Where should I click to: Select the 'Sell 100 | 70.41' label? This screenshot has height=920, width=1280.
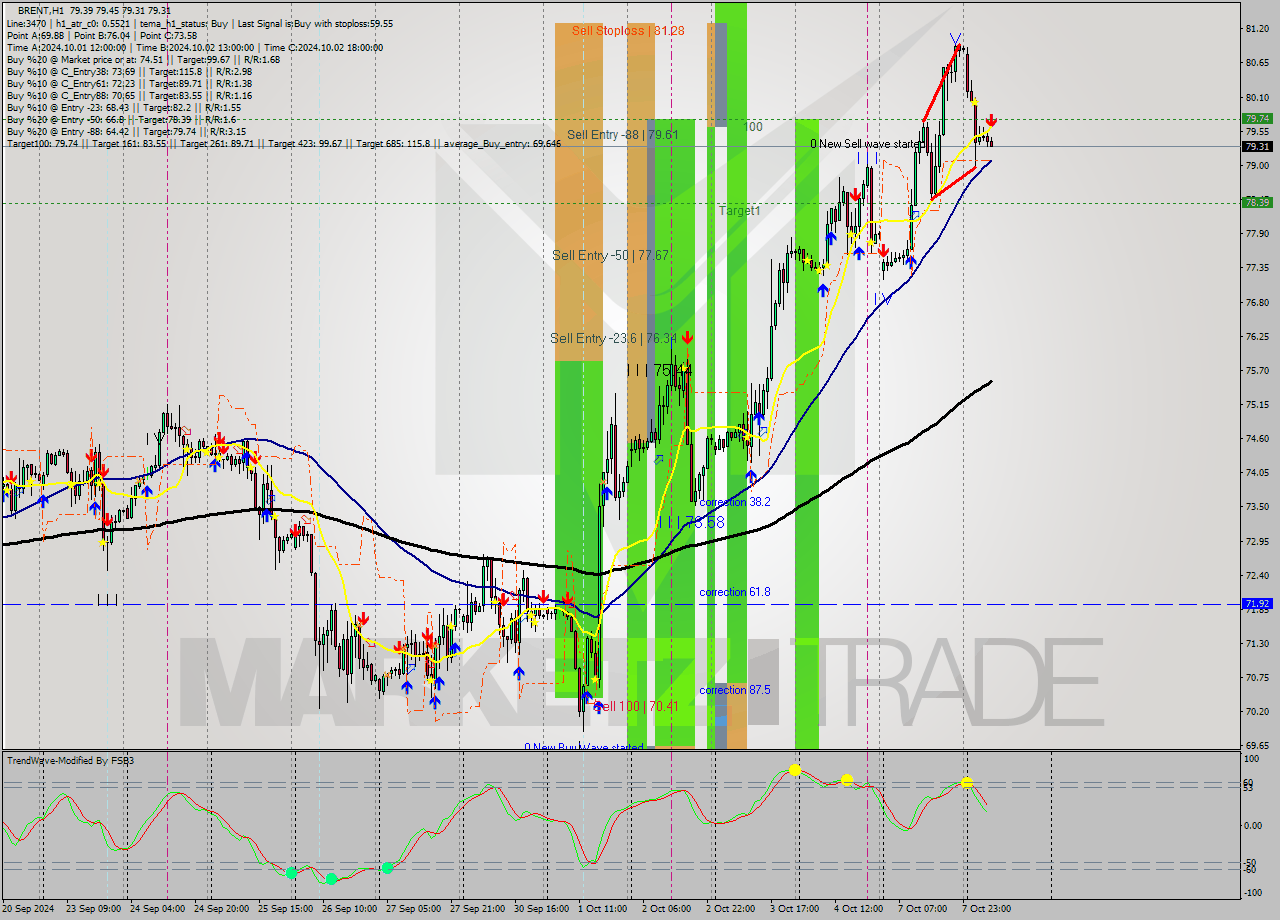[x=637, y=706]
